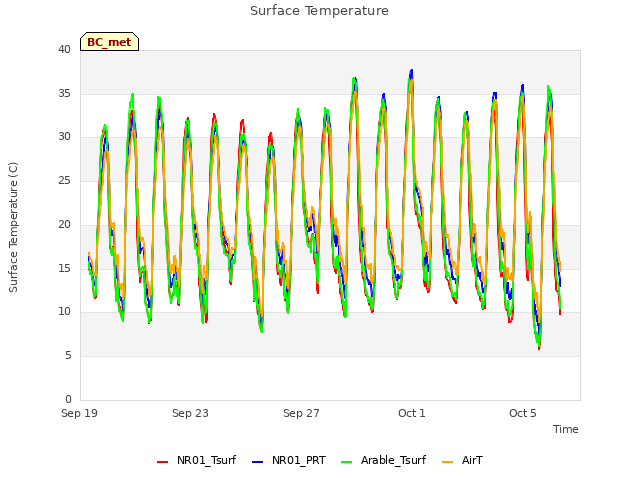Click the Sep 23 x-axis tick label
The width and height of the screenshot is (640, 480).
190,413
